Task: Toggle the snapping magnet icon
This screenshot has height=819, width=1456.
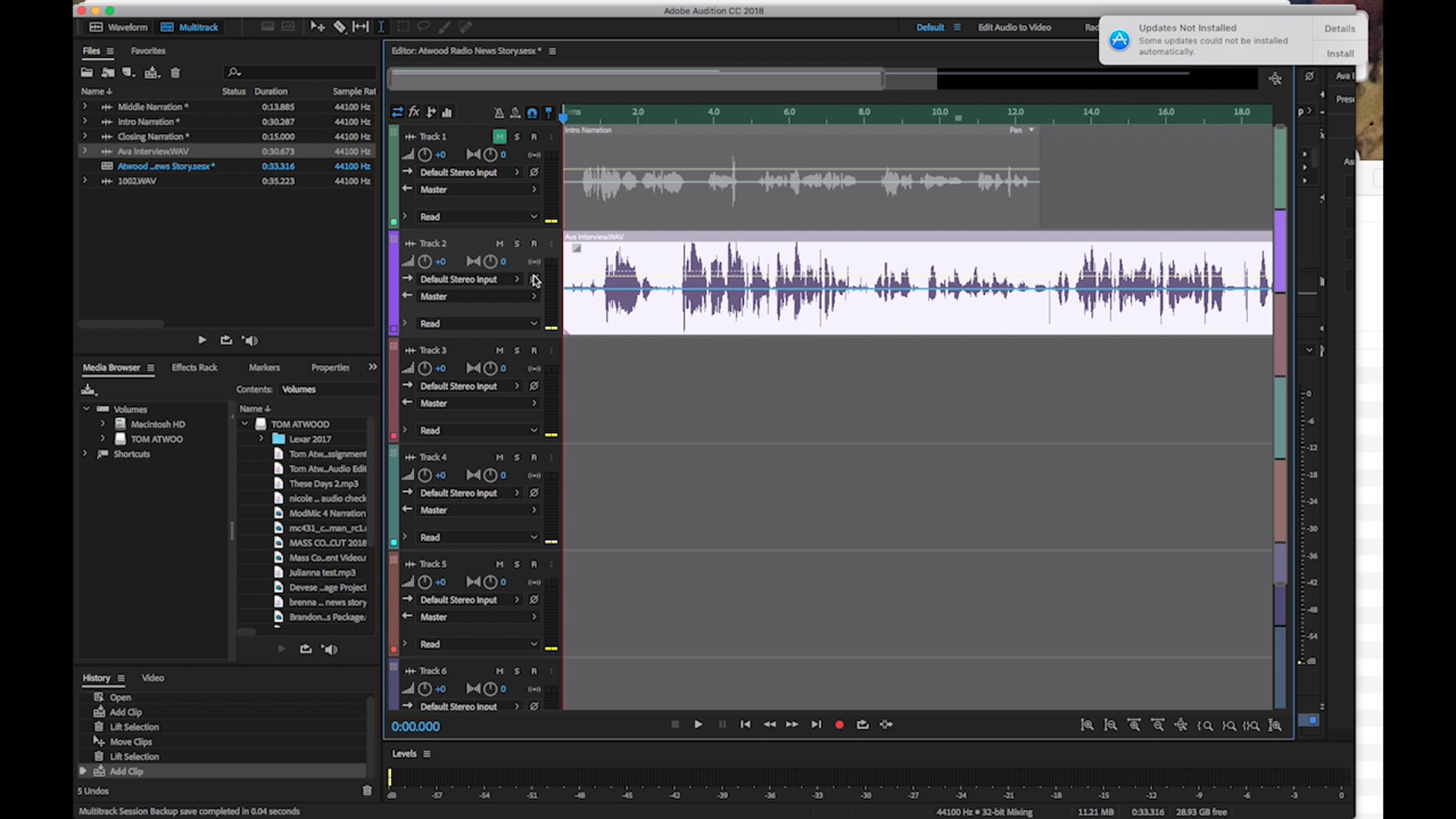Action: (x=532, y=113)
